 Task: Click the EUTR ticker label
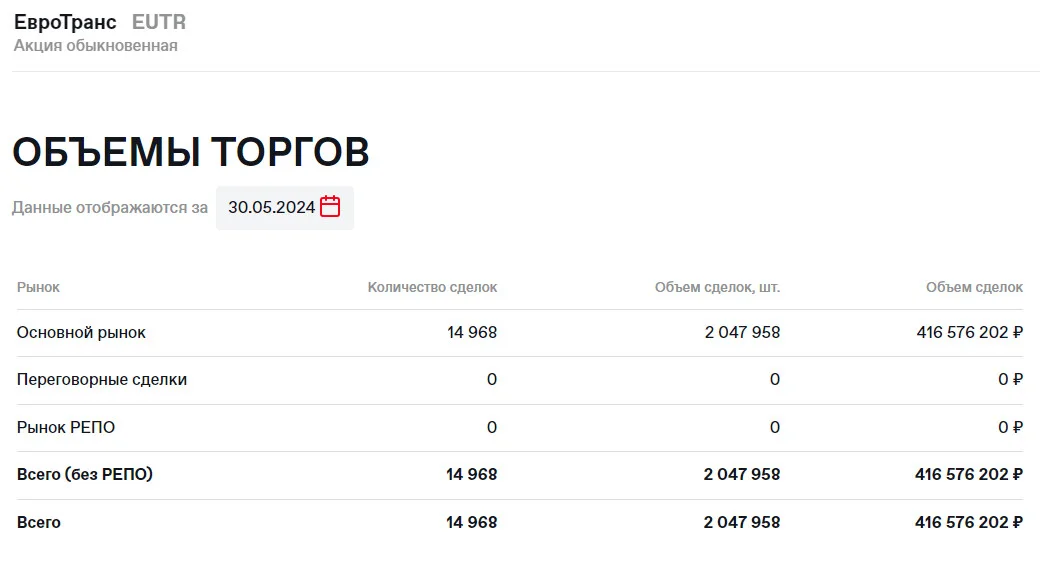point(159,22)
